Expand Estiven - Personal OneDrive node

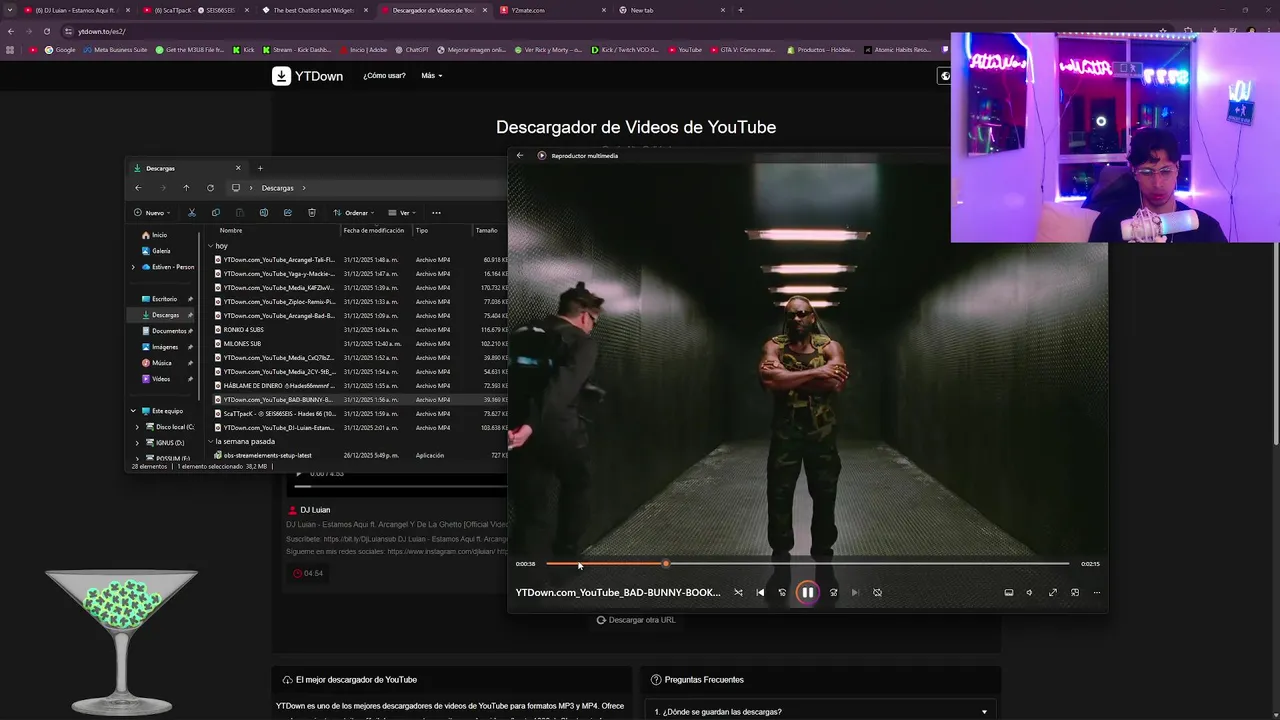tap(133, 267)
